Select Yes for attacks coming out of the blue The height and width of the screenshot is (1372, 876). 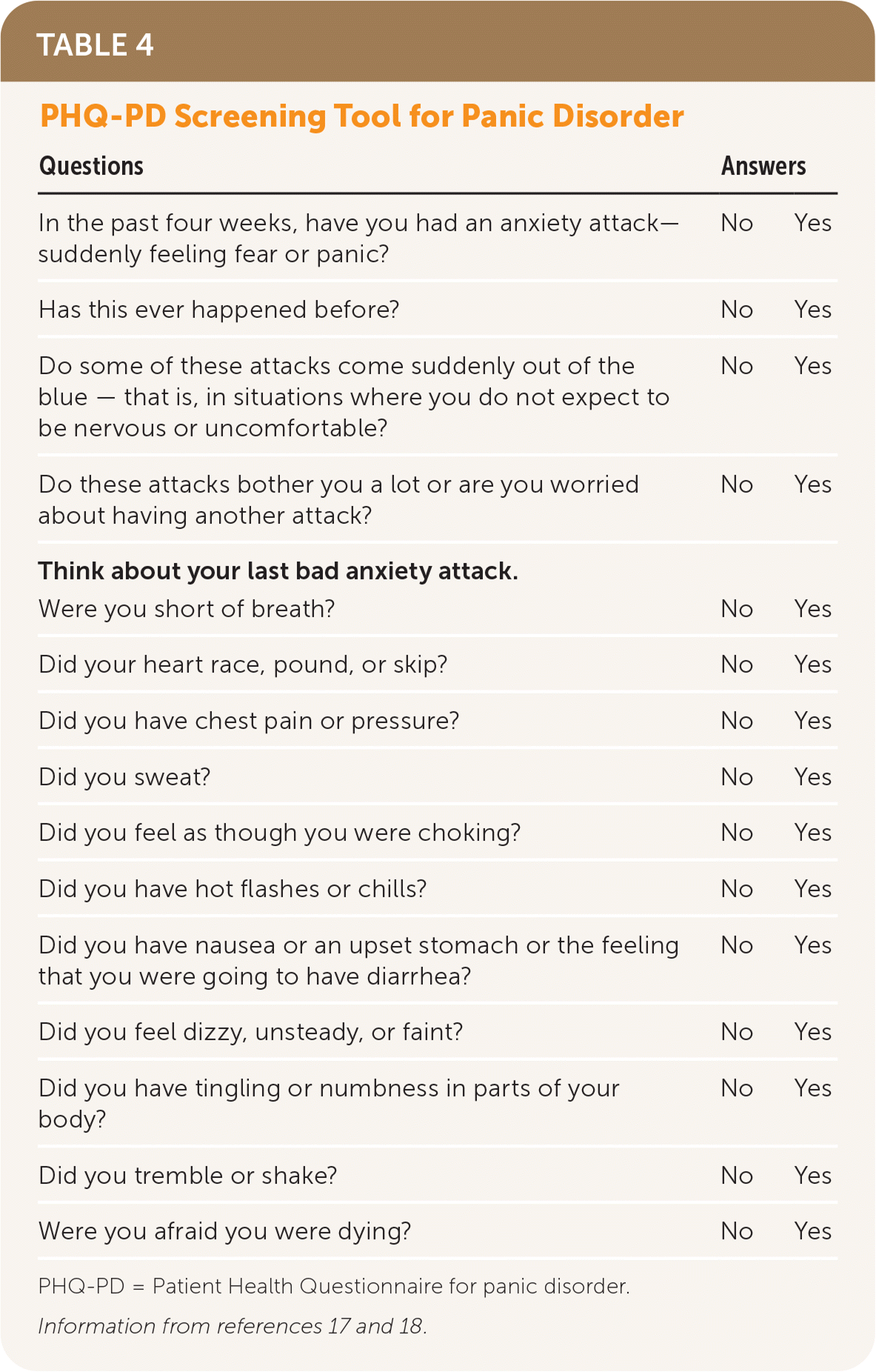point(812,366)
